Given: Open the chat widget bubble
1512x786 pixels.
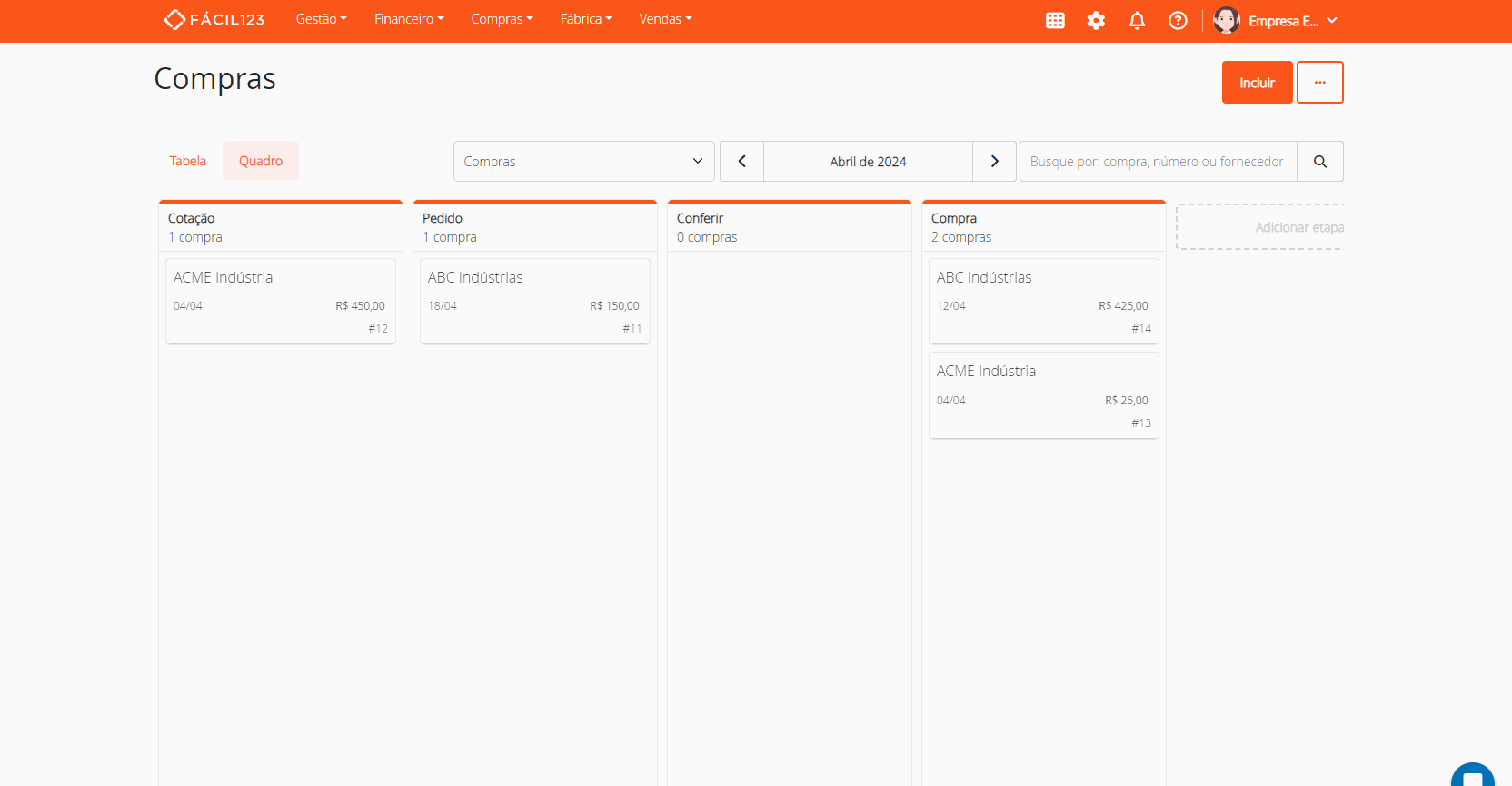Looking at the screenshot, I should click(1472, 777).
